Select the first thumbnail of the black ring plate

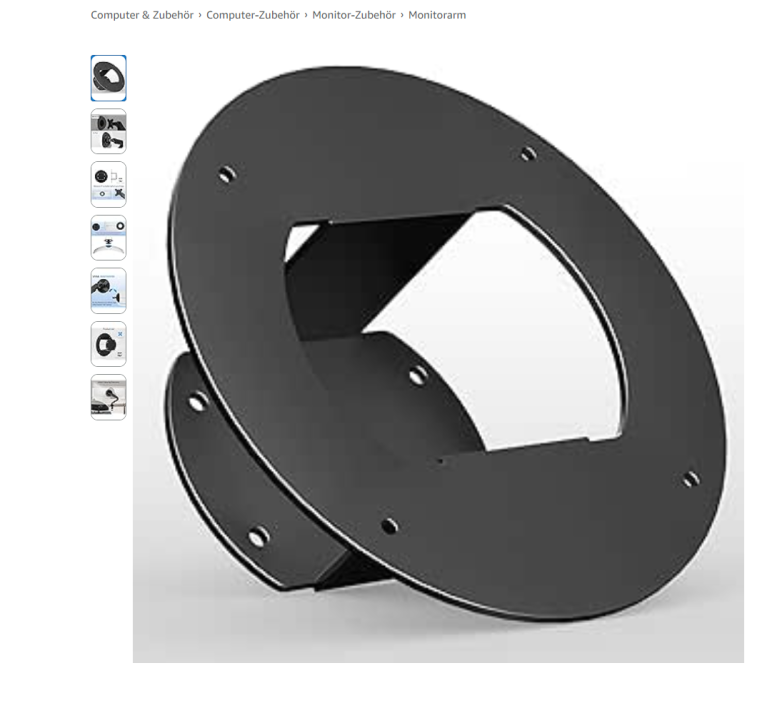click(108, 78)
